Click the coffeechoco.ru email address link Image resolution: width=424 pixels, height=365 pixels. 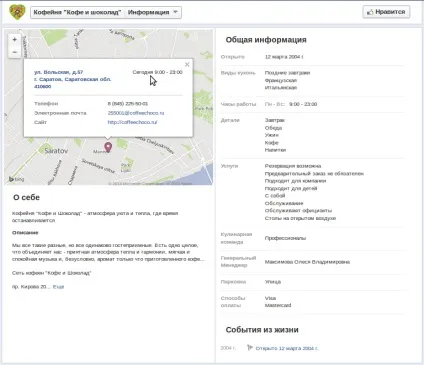click(x=136, y=113)
